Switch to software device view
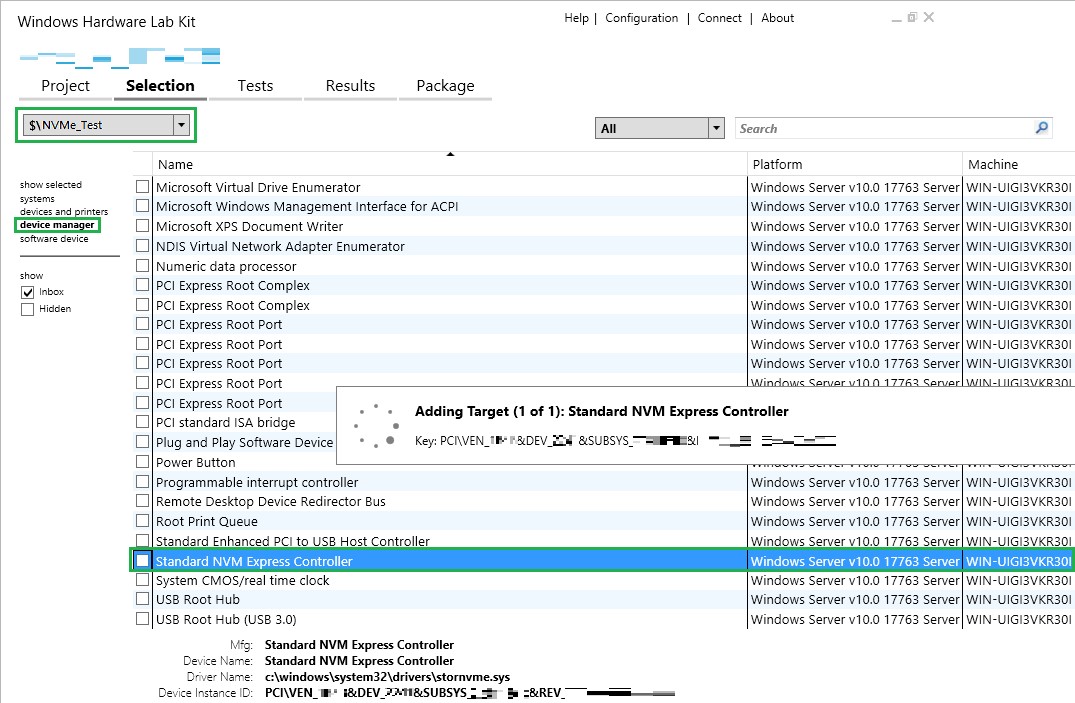The height and width of the screenshot is (703, 1075). [54, 239]
